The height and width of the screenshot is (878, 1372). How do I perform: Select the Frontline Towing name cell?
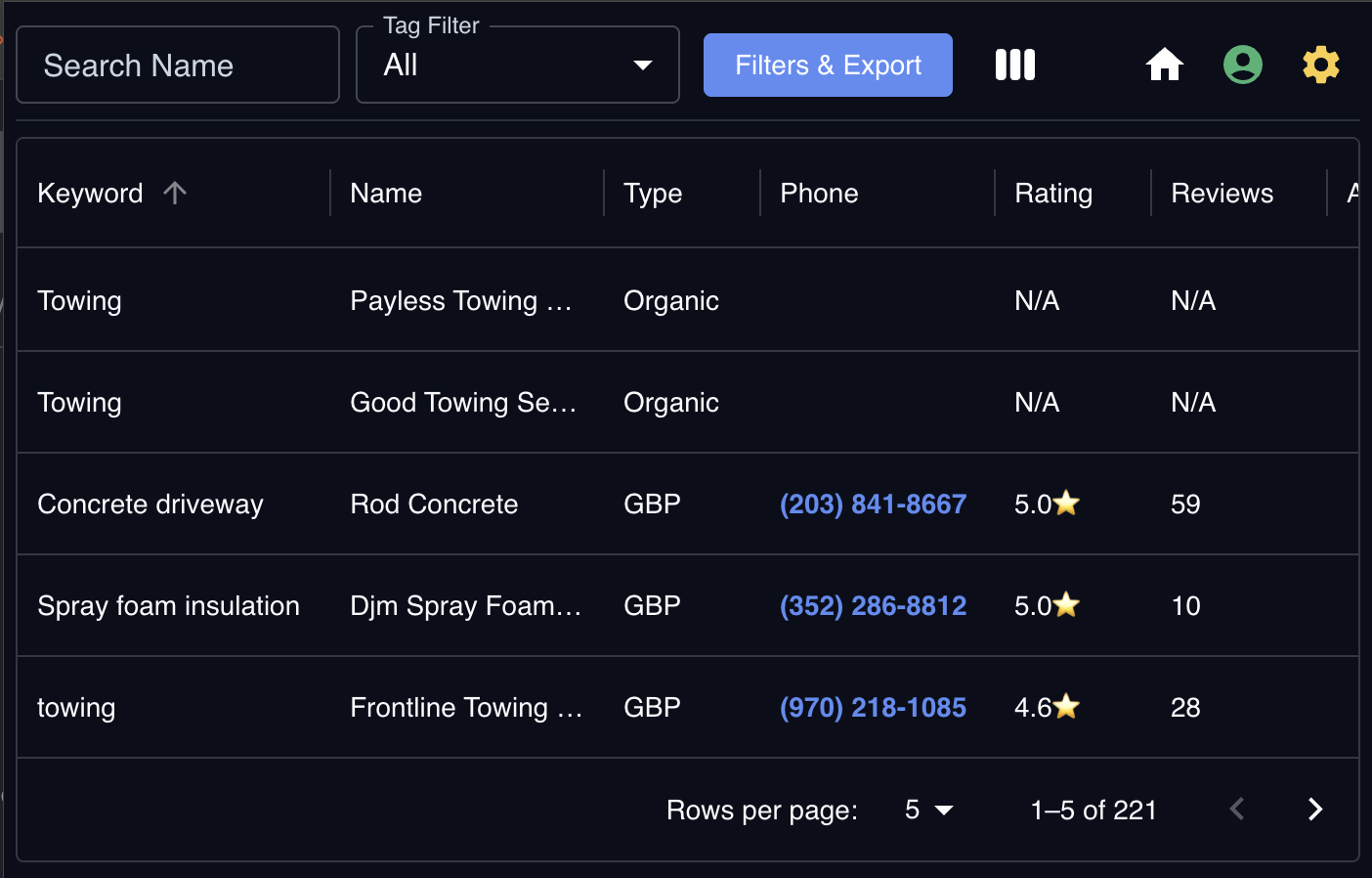(x=466, y=708)
